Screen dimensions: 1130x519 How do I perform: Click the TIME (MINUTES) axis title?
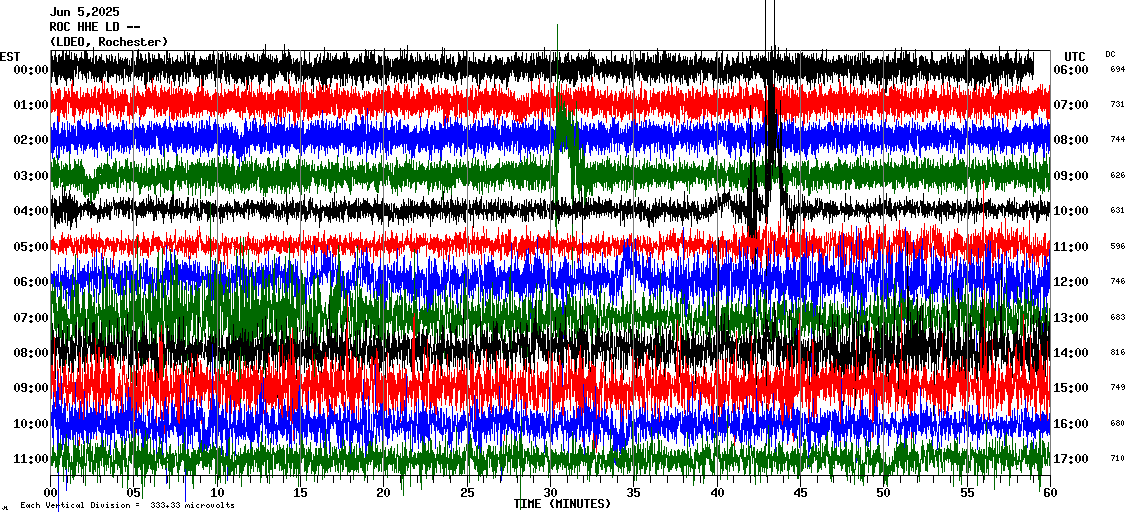point(562,504)
